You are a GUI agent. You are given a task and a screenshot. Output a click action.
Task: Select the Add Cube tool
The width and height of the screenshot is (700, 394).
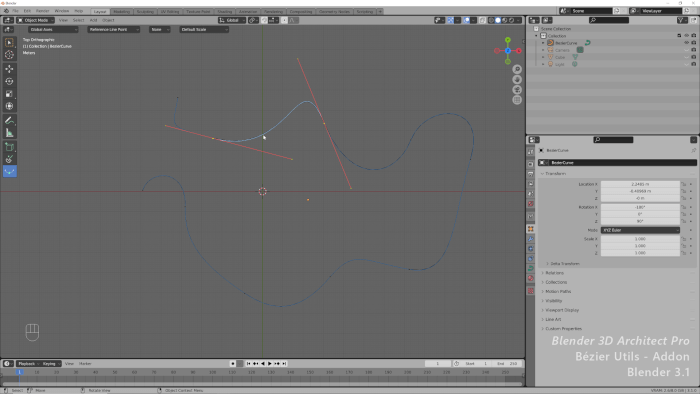pyautogui.click(x=9, y=147)
